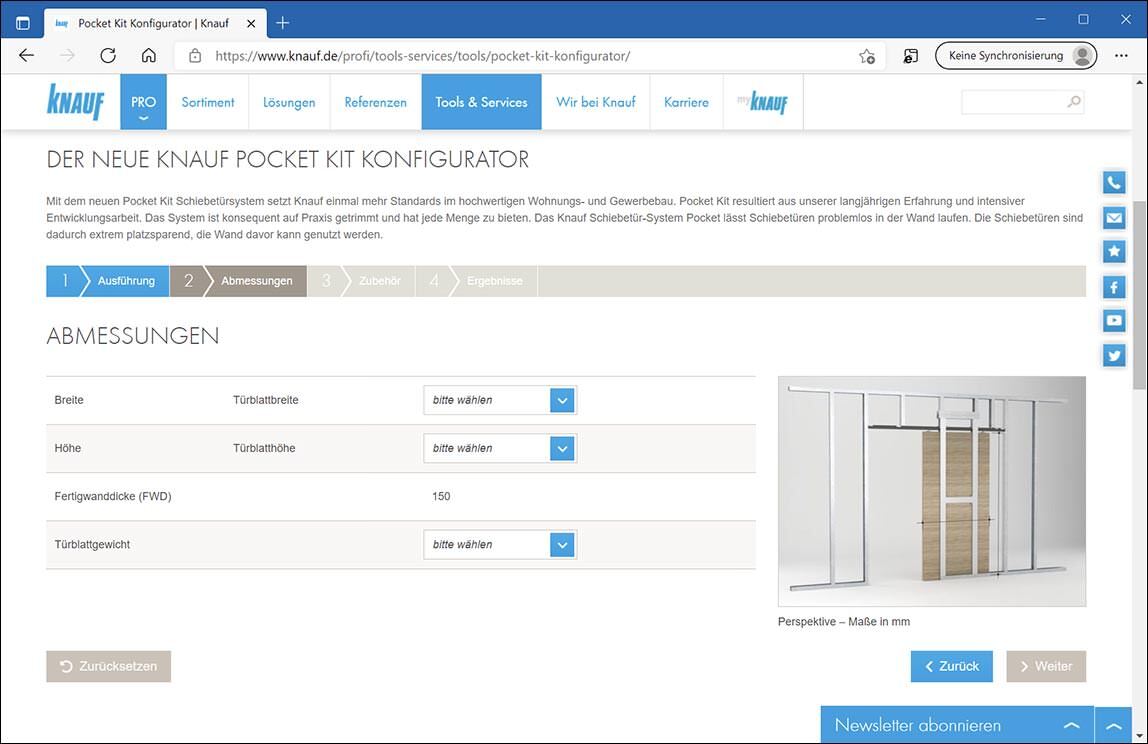Select step 3 Zubehör

coord(361,281)
